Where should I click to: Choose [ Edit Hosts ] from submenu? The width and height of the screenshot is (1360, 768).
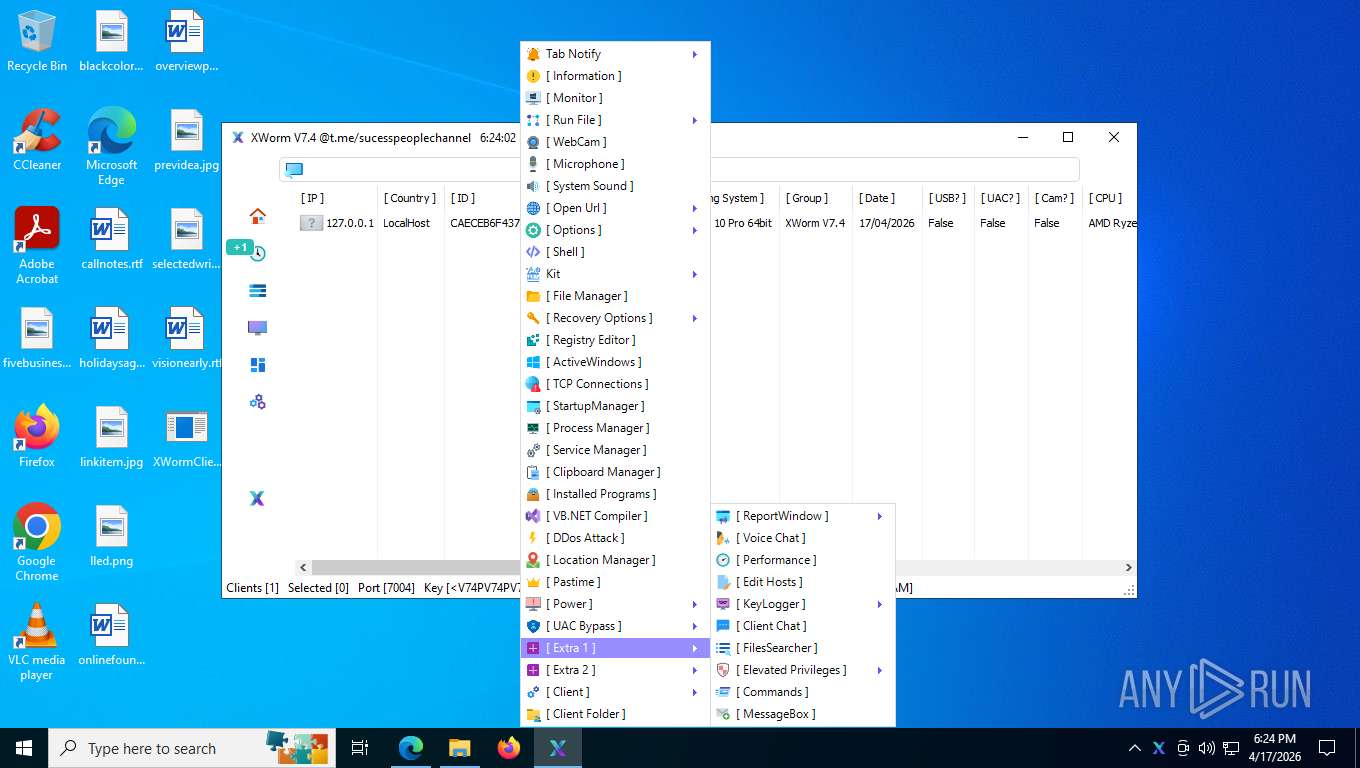(802, 582)
